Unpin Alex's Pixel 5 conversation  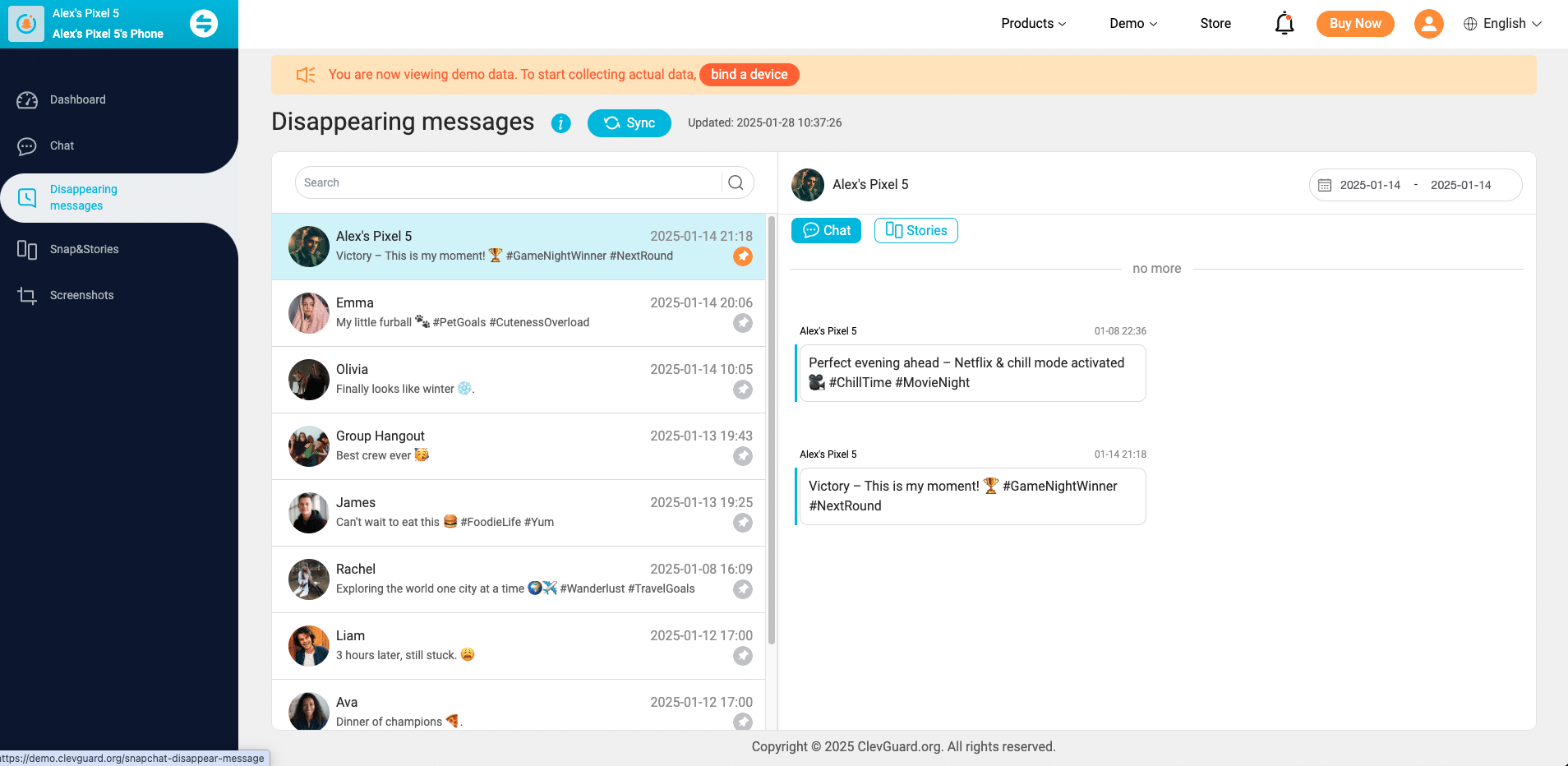742,256
